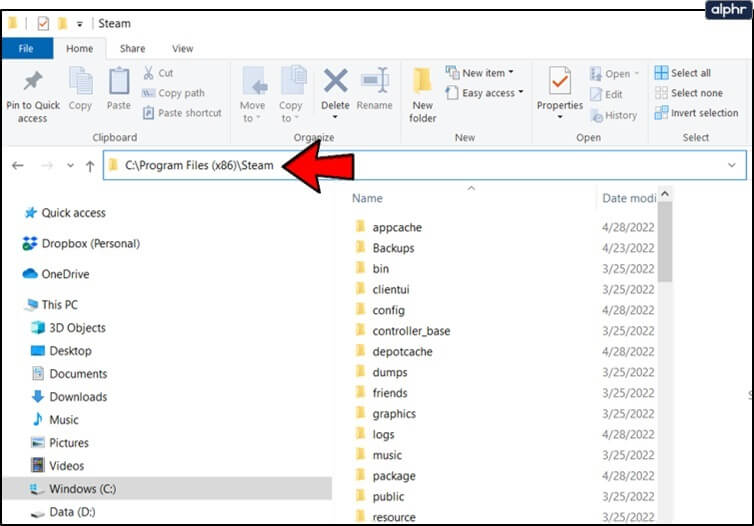Choose Copy path in the ribbon

pyautogui.click(x=174, y=93)
